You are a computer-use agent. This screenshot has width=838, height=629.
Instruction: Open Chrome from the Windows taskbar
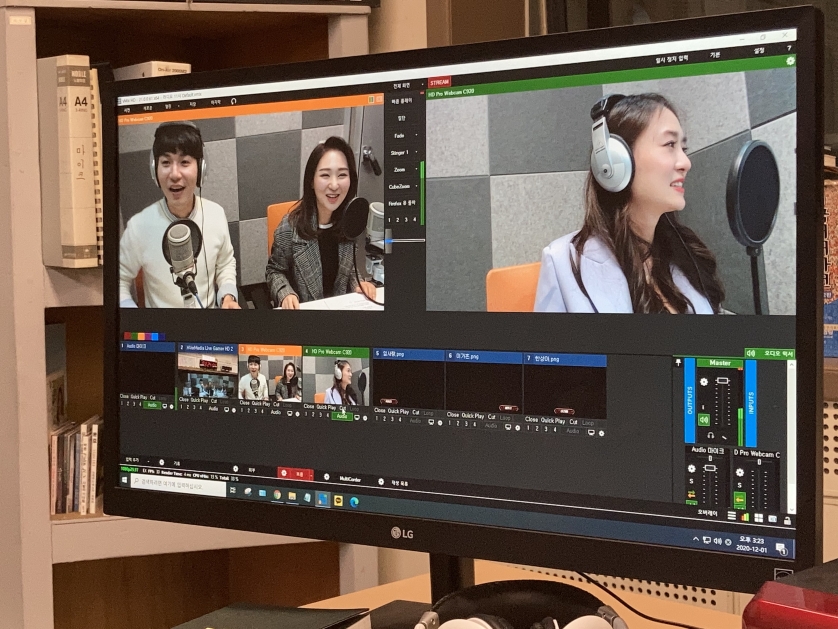pos(277,494)
